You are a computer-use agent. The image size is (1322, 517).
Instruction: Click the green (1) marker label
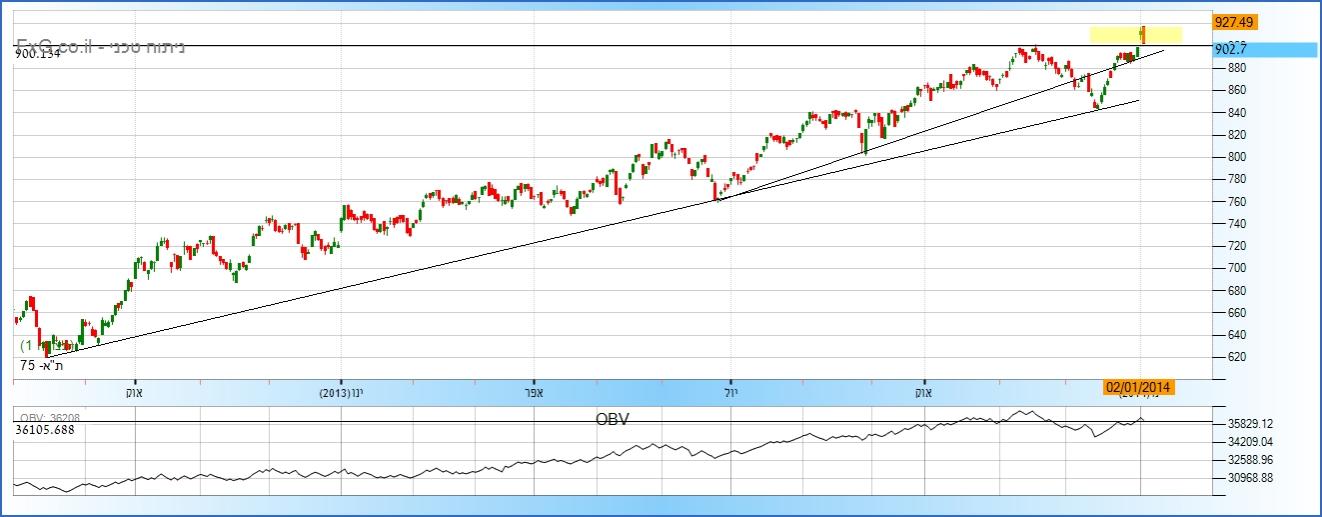tap(31, 345)
